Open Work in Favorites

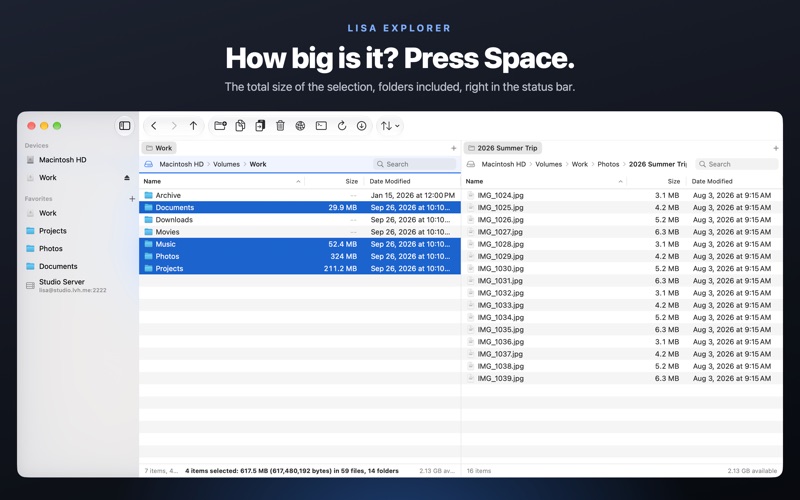(78, 213)
